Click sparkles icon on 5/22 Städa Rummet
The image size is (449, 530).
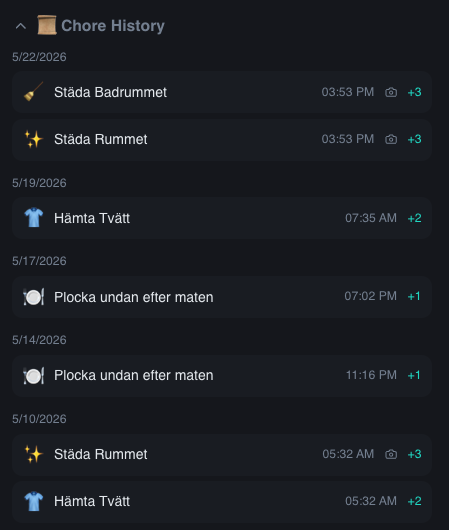click(33, 139)
